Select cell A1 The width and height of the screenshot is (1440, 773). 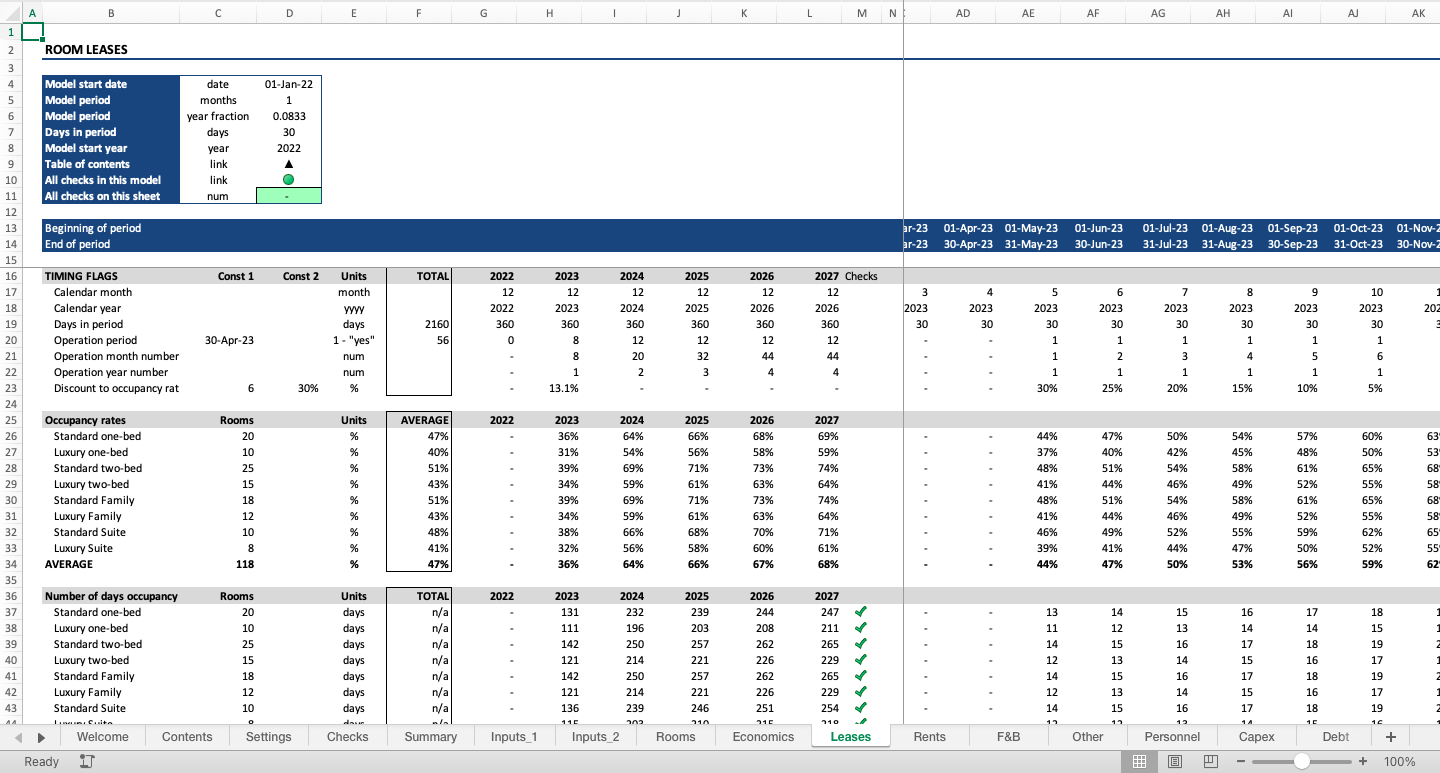[34, 31]
